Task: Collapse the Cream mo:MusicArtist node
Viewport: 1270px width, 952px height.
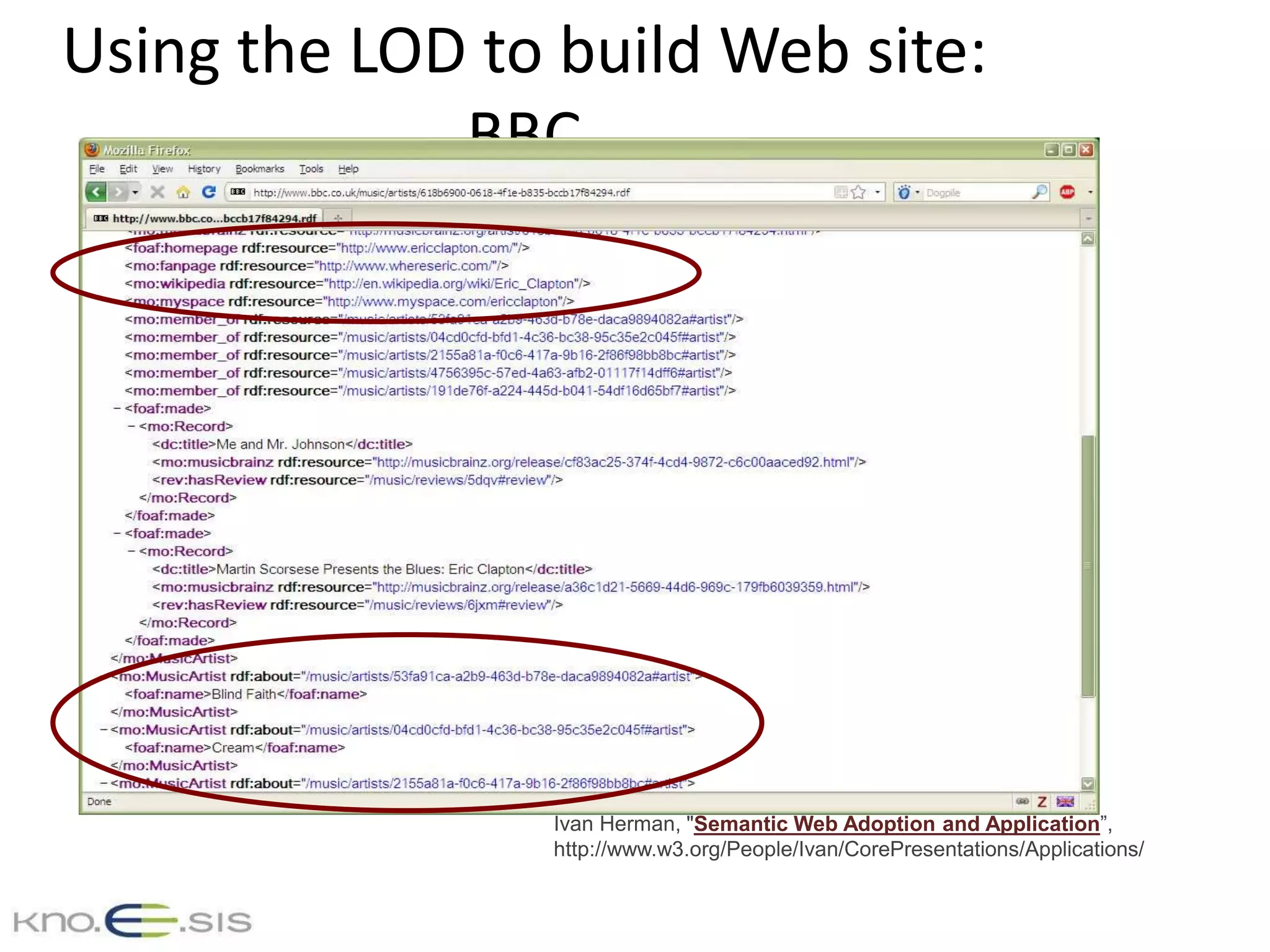Action: [104, 729]
